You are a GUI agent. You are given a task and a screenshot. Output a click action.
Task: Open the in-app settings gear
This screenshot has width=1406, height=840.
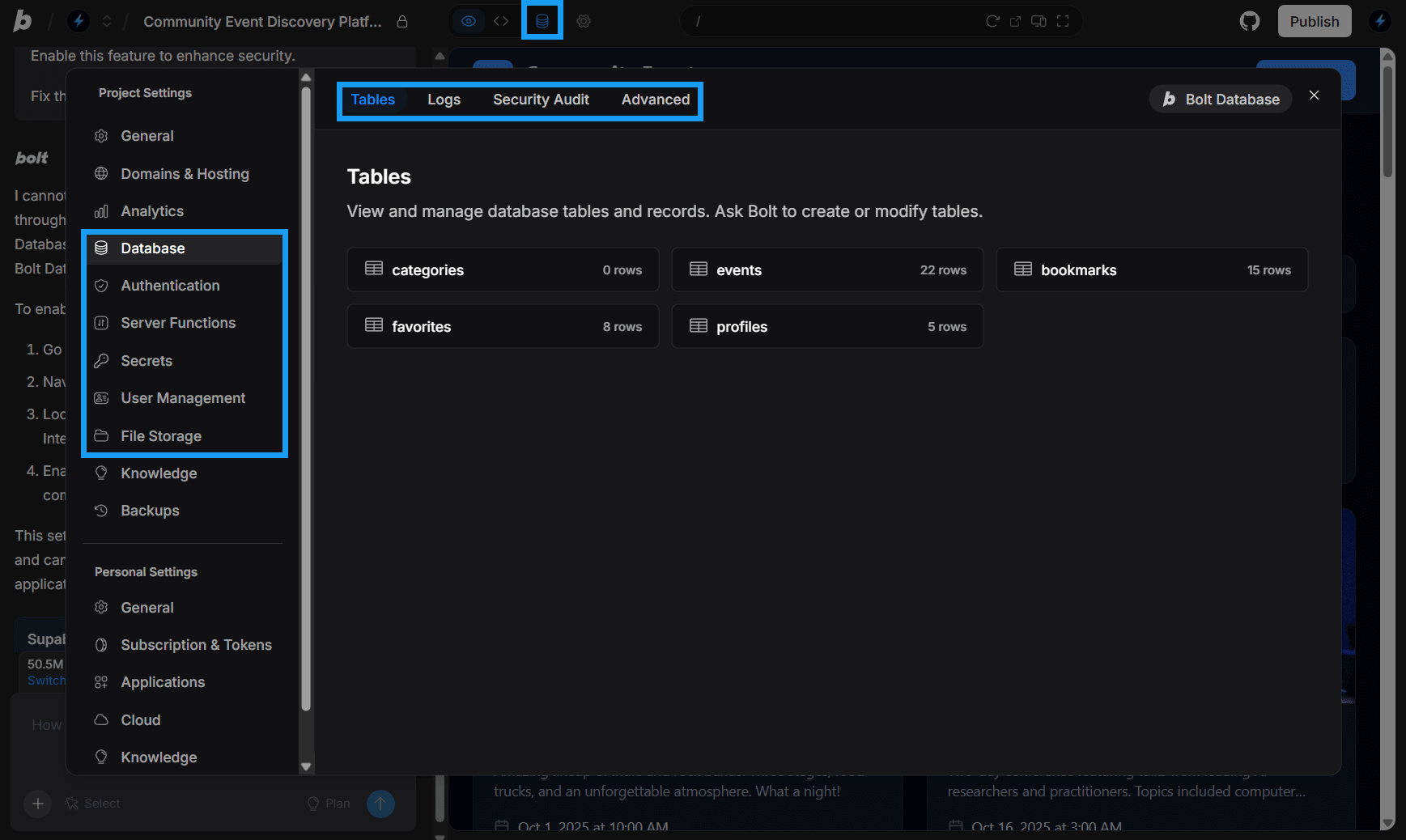pos(584,21)
